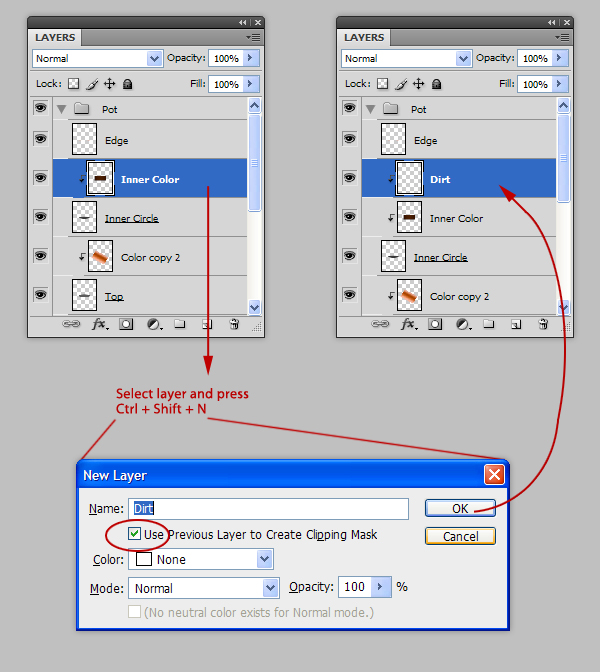Open adjustment layer icon in right Layers panel
600x672 pixels.
(463, 324)
